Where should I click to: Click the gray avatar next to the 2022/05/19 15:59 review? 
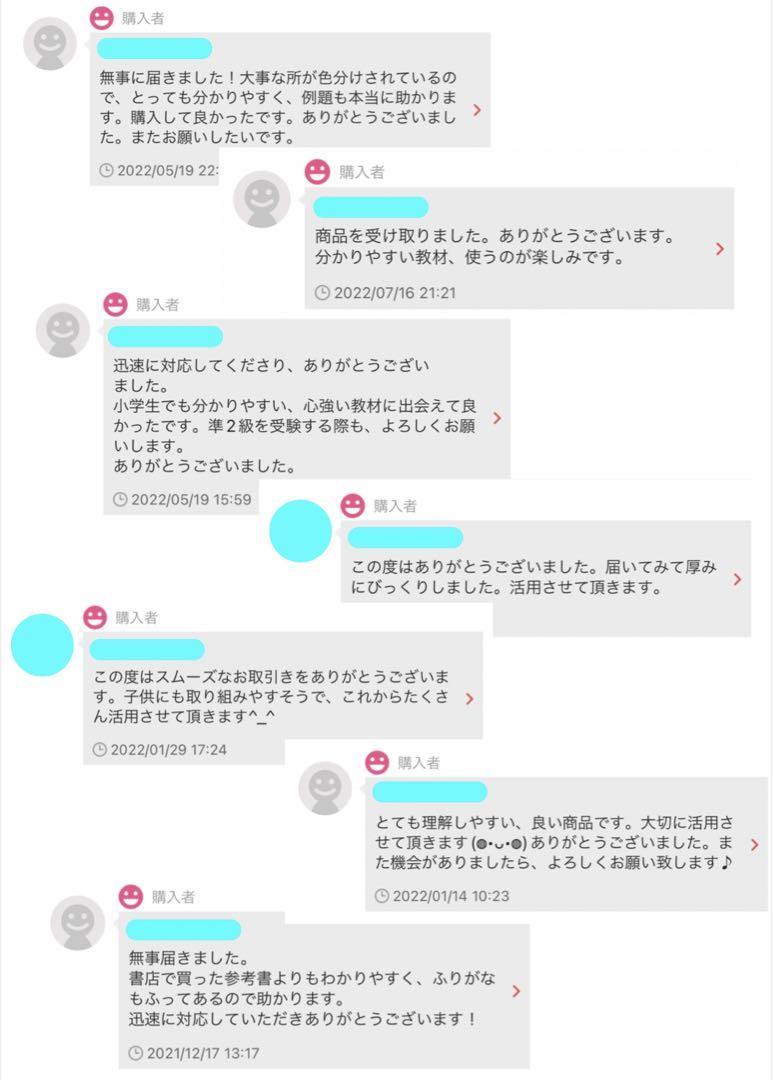(x=63, y=331)
